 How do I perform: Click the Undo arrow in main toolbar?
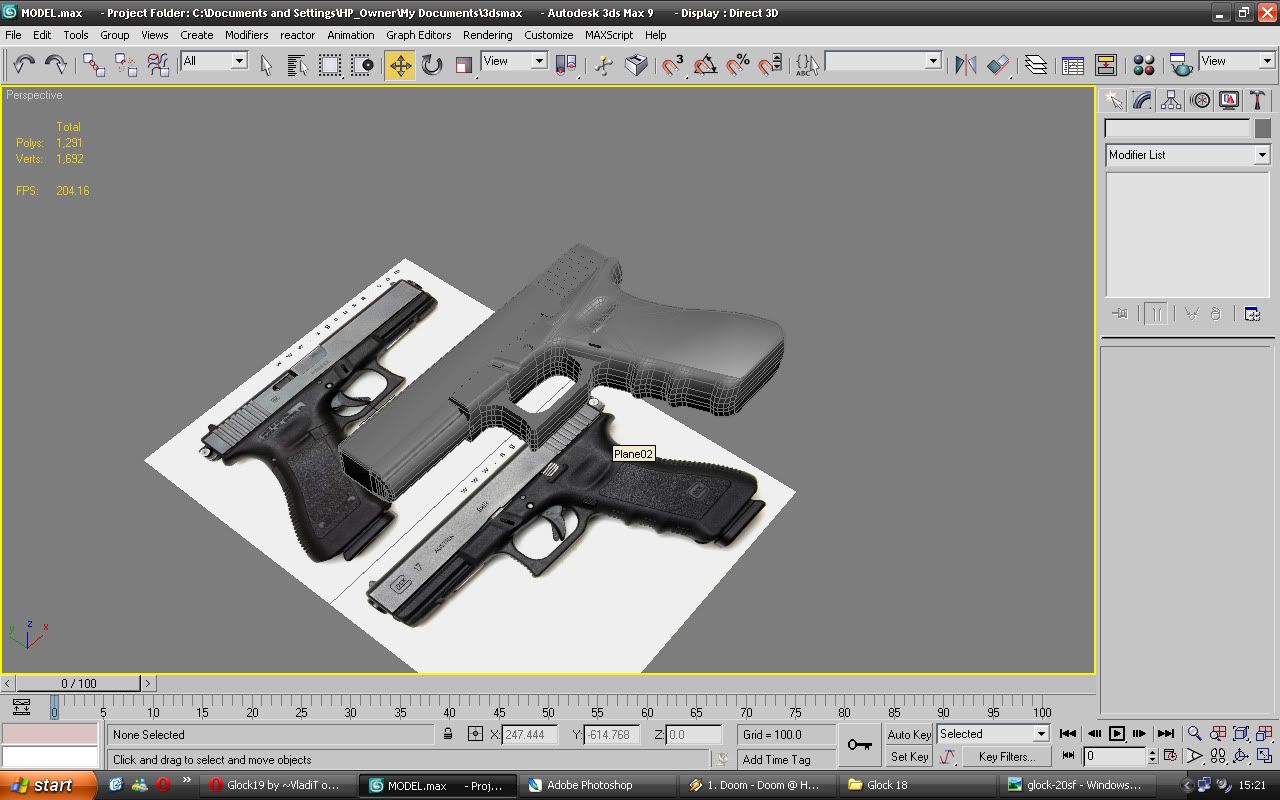click(x=24, y=65)
